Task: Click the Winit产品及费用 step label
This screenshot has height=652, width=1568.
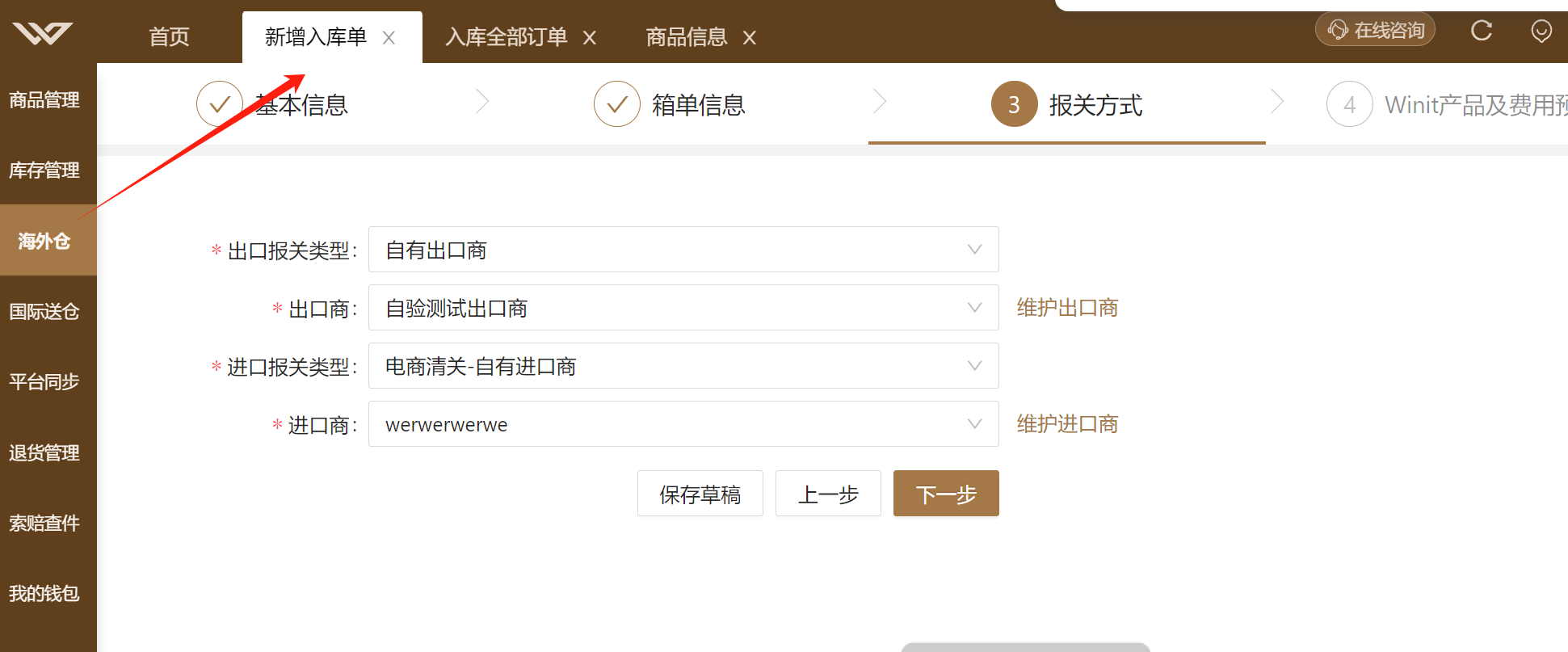Action: click(1476, 105)
